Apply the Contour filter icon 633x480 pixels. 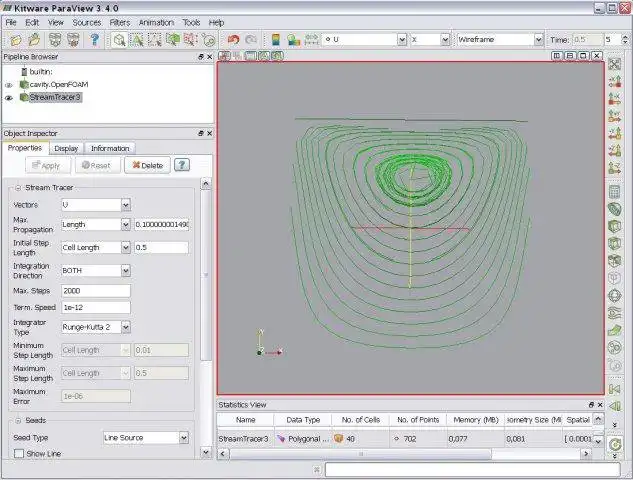tap(614, 210)
